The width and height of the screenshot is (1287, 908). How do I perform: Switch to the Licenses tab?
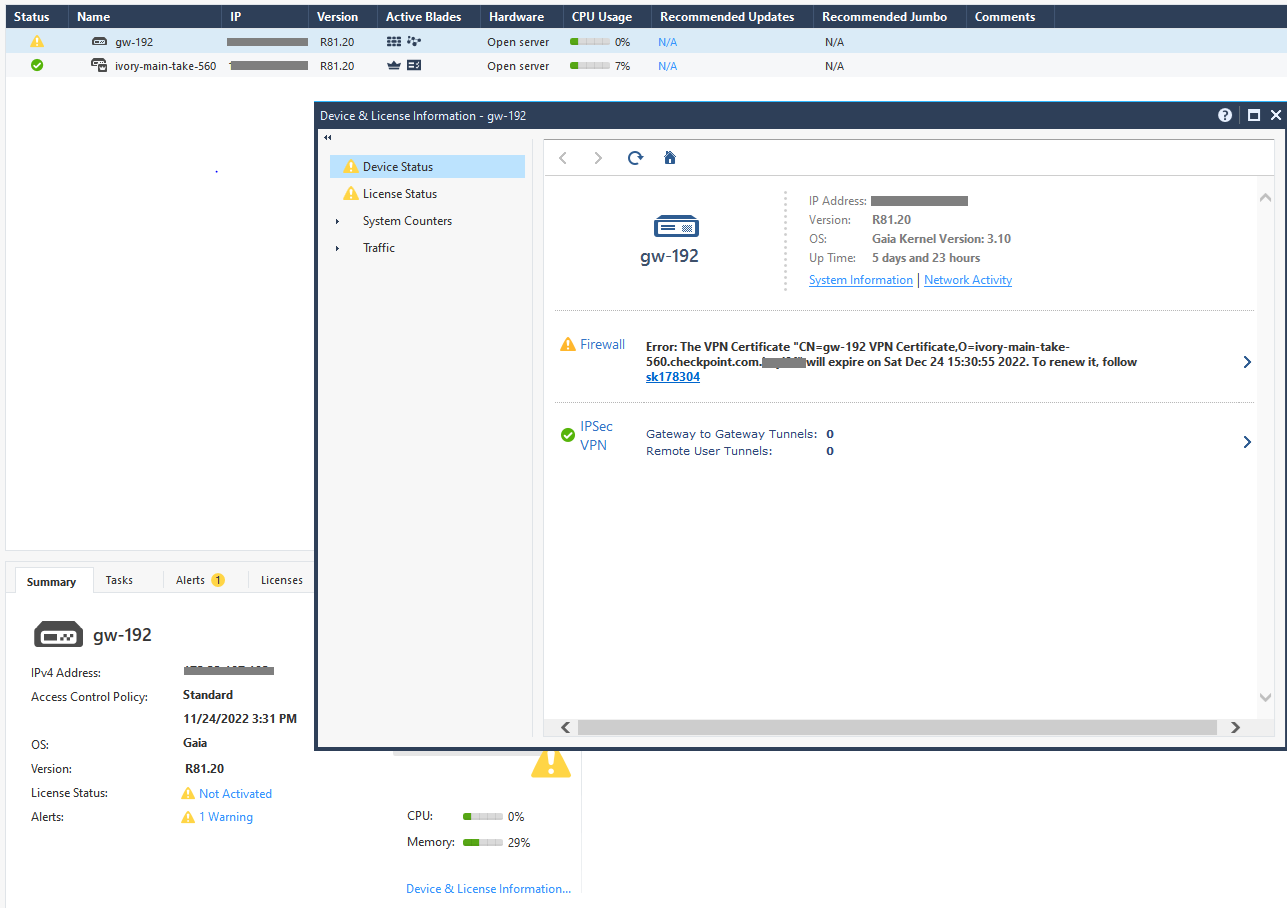click(x=282, y=580)
